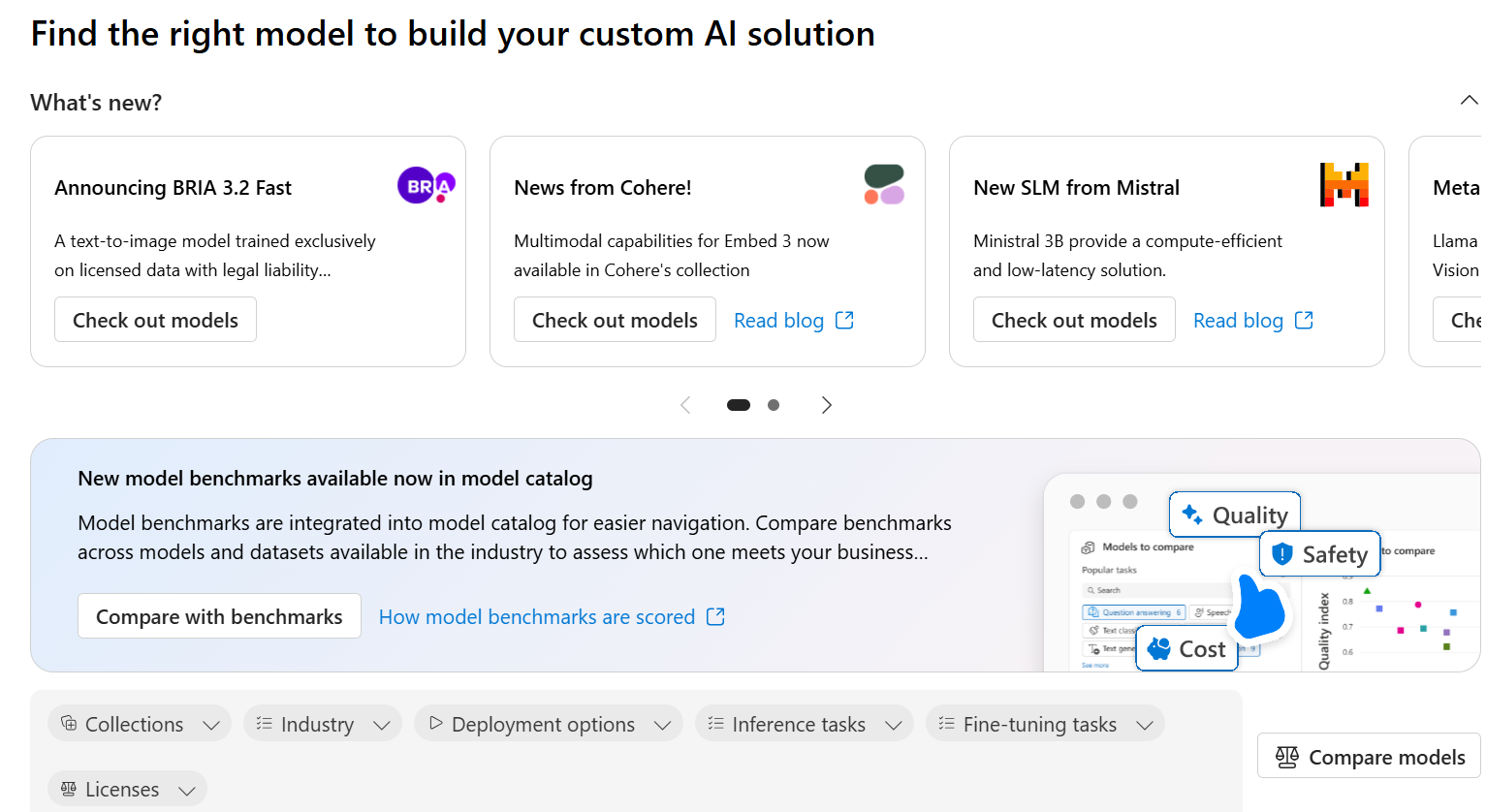Open the Industry filter dropdown
Viewport: 1486px width, 812px height.
323,724
